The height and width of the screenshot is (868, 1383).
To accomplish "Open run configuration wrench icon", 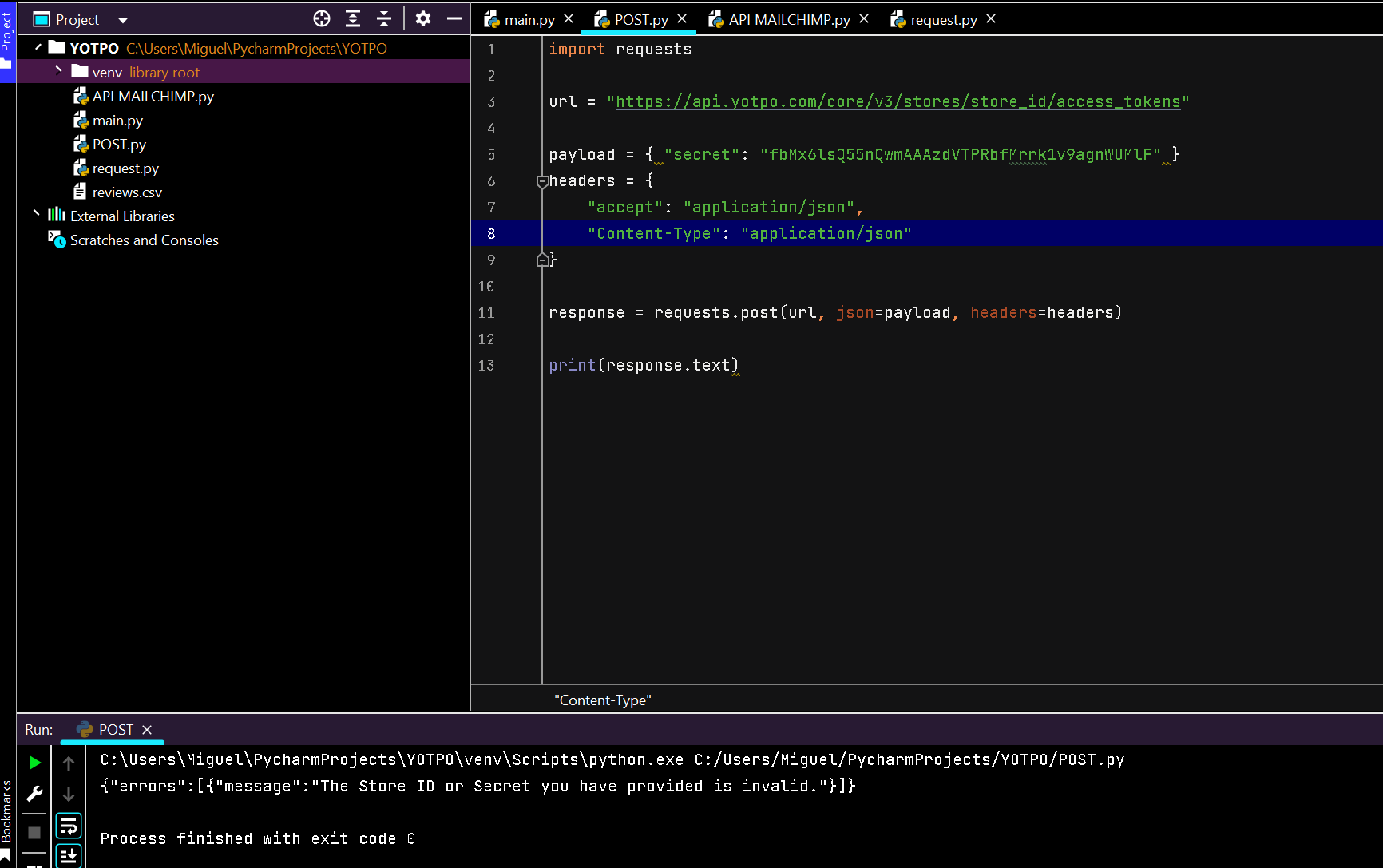I will tap(34, 794).
